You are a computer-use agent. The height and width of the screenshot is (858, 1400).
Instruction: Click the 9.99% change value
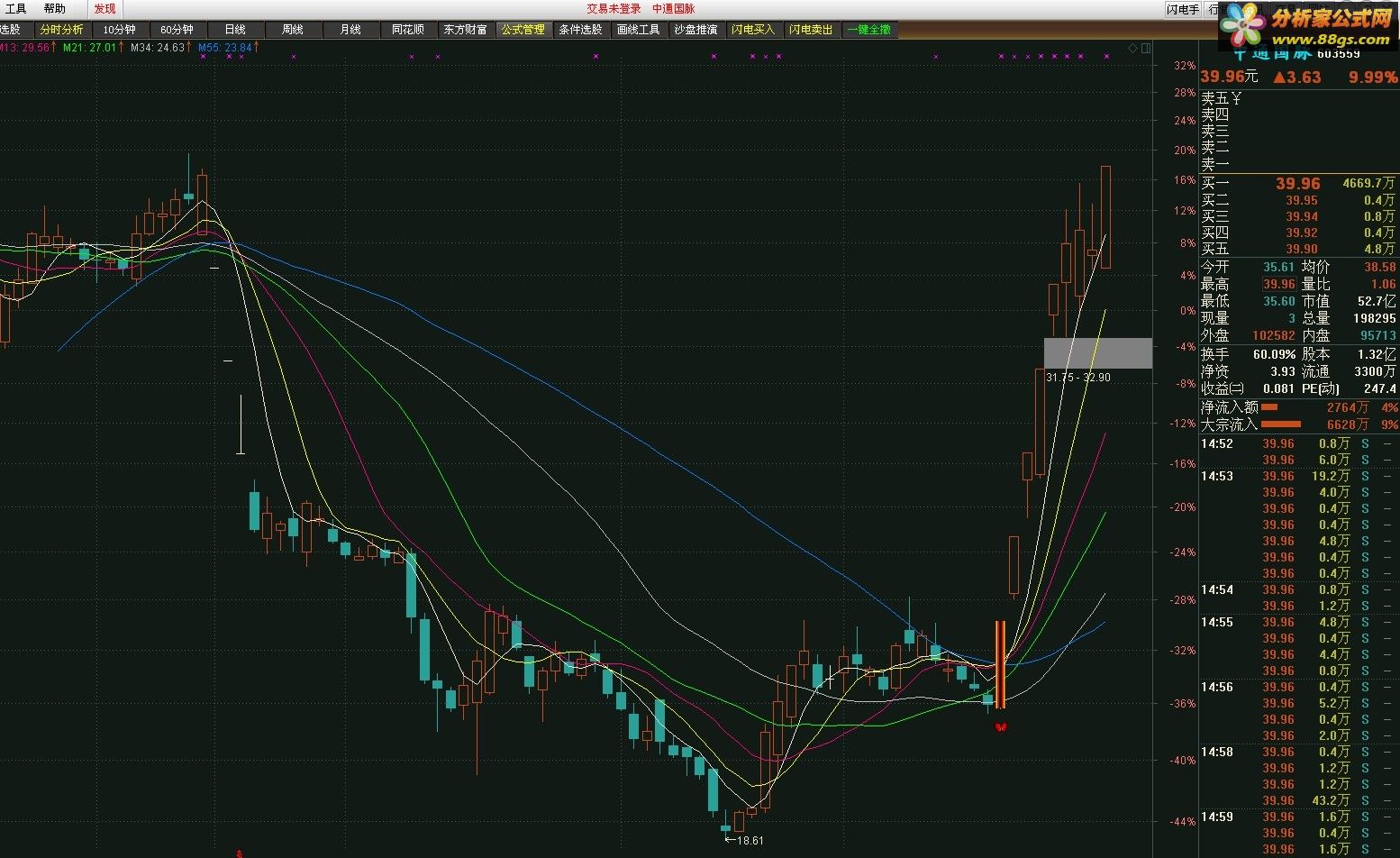click(1373, 78)
